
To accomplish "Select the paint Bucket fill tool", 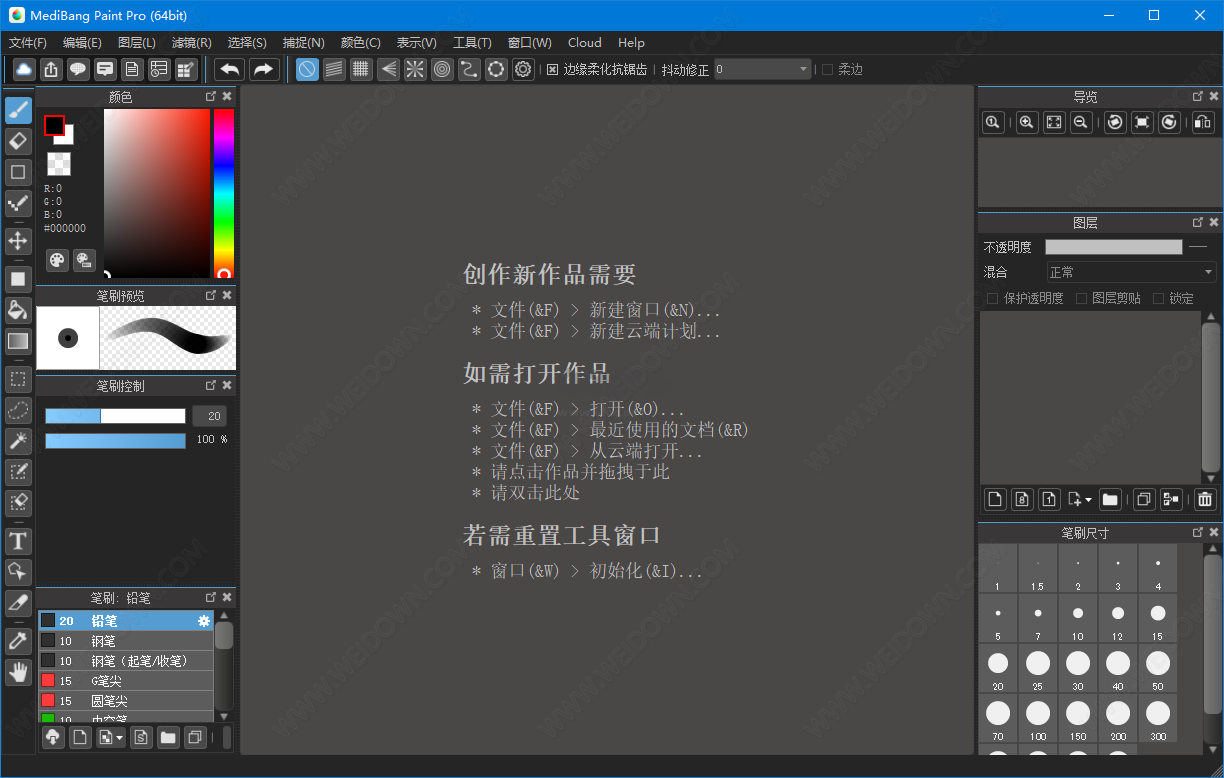I will coord(18,311).
